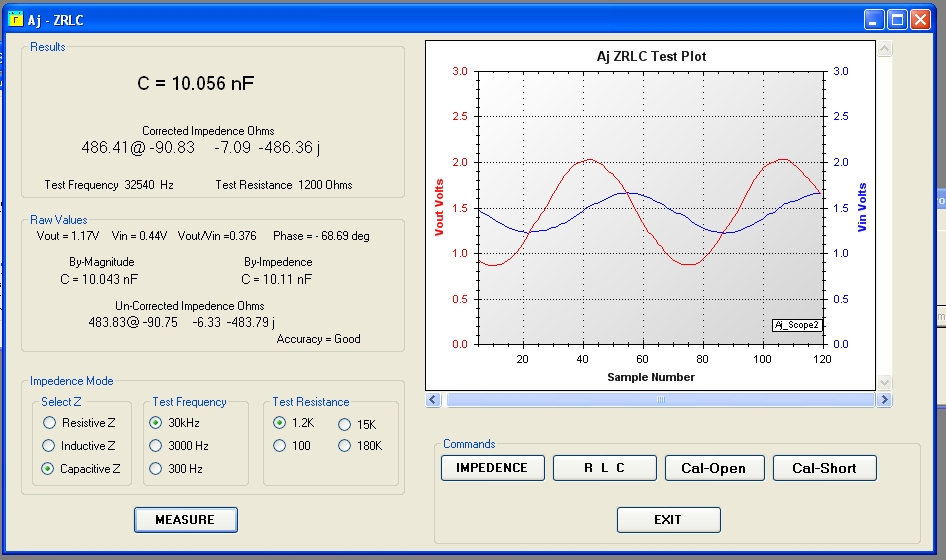Set test resistance to 15K
This screenshot has height=560, width=946.
tap(357, 424)
